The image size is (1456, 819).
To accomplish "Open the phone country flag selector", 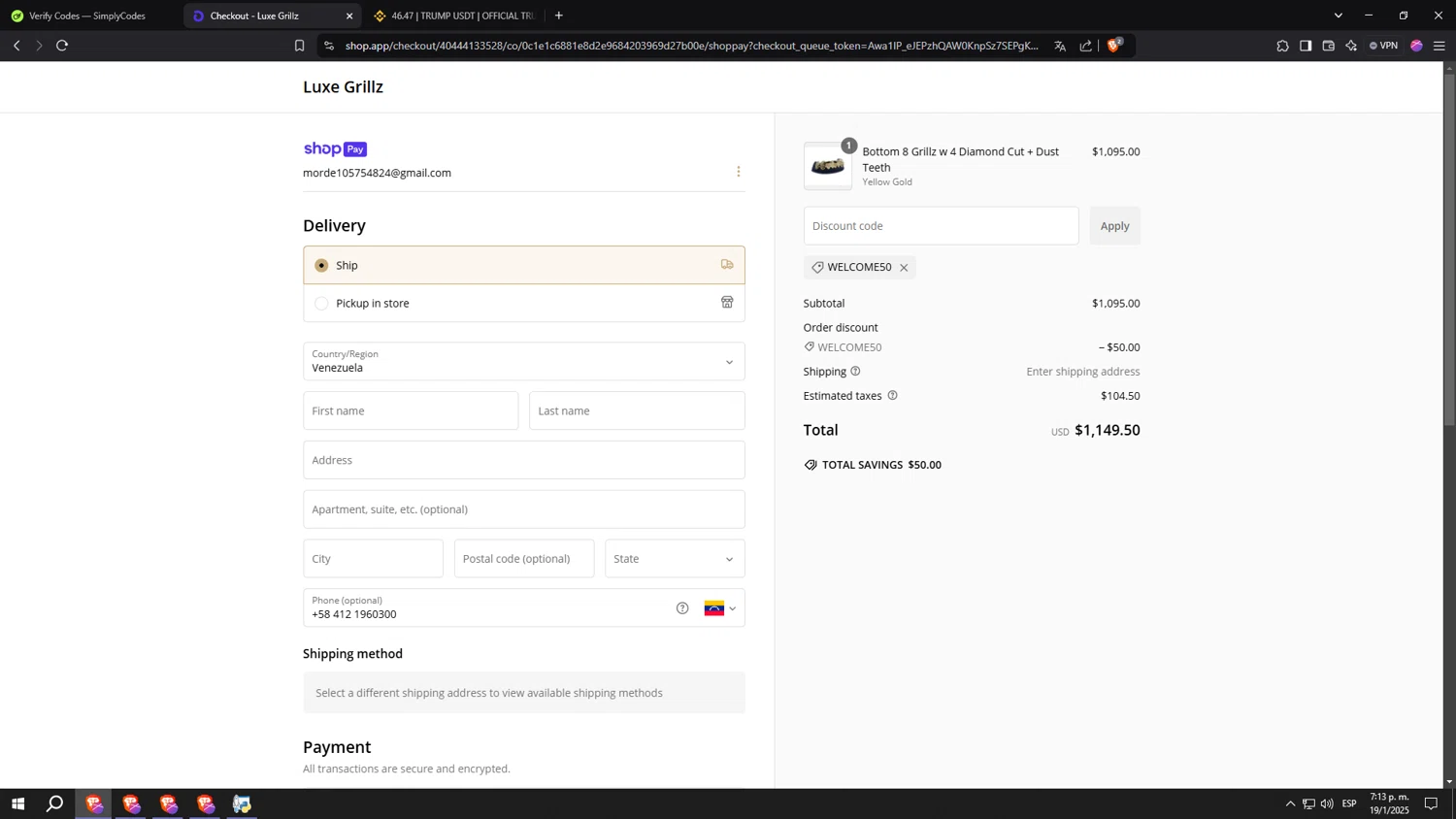I will [x=720, y=608].
